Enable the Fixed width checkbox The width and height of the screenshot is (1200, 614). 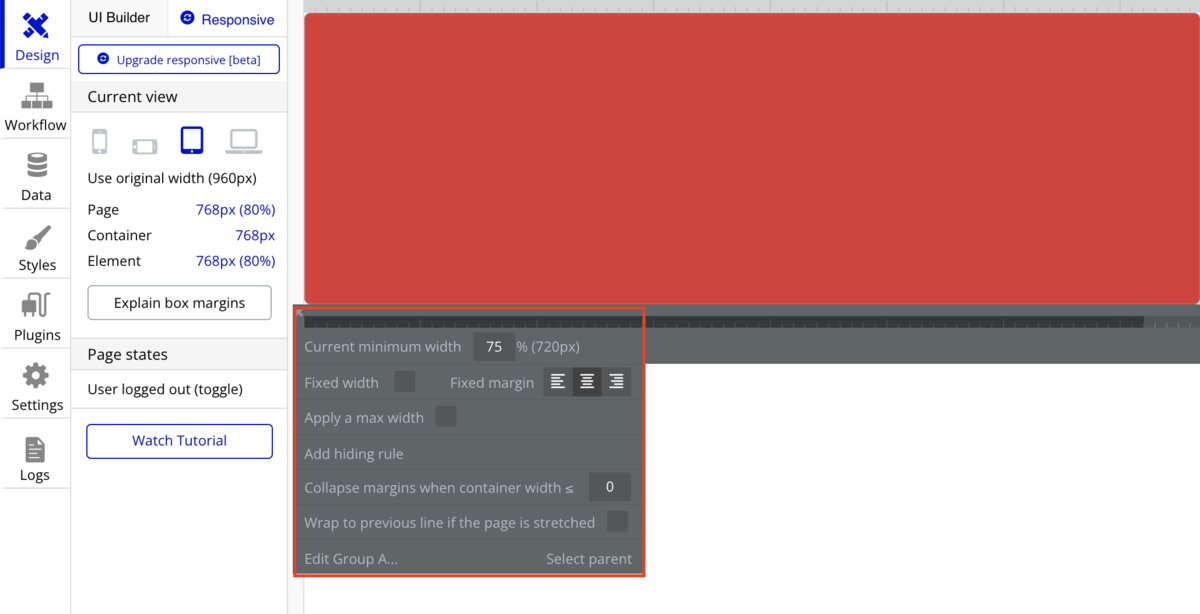pos(404,381)
